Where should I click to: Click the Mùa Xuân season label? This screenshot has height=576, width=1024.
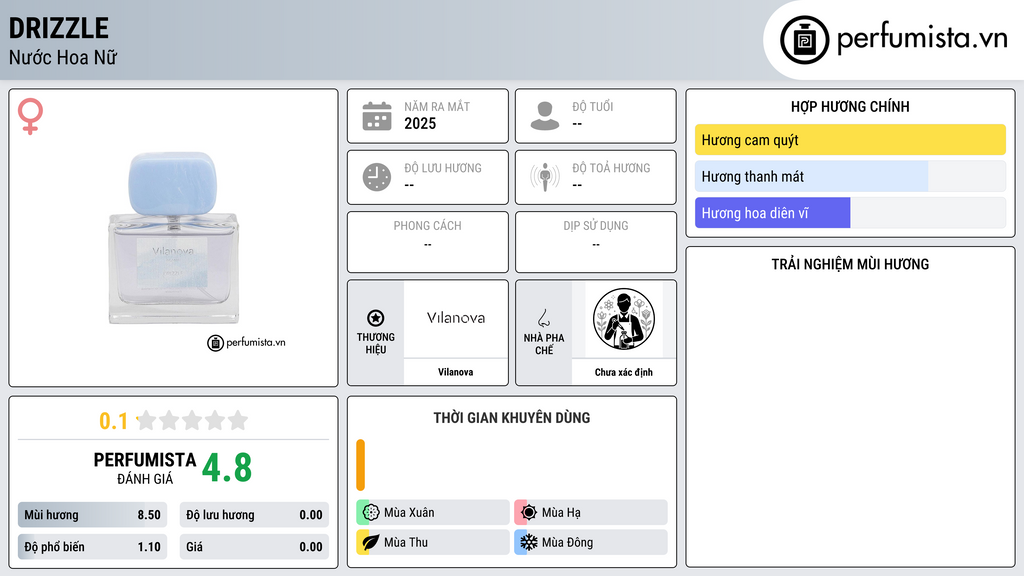point(409,513)
